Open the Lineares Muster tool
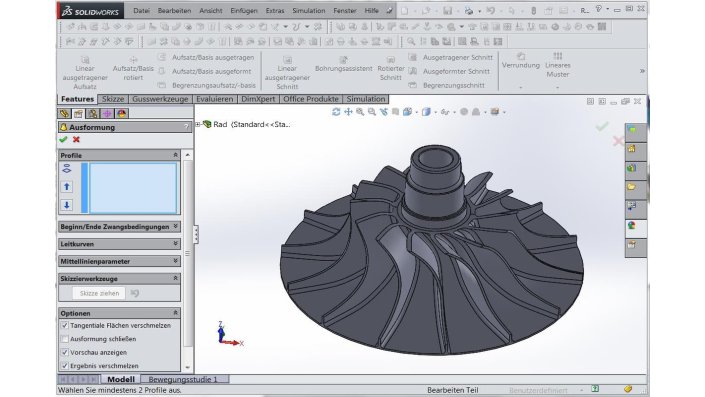 [558, 65]
